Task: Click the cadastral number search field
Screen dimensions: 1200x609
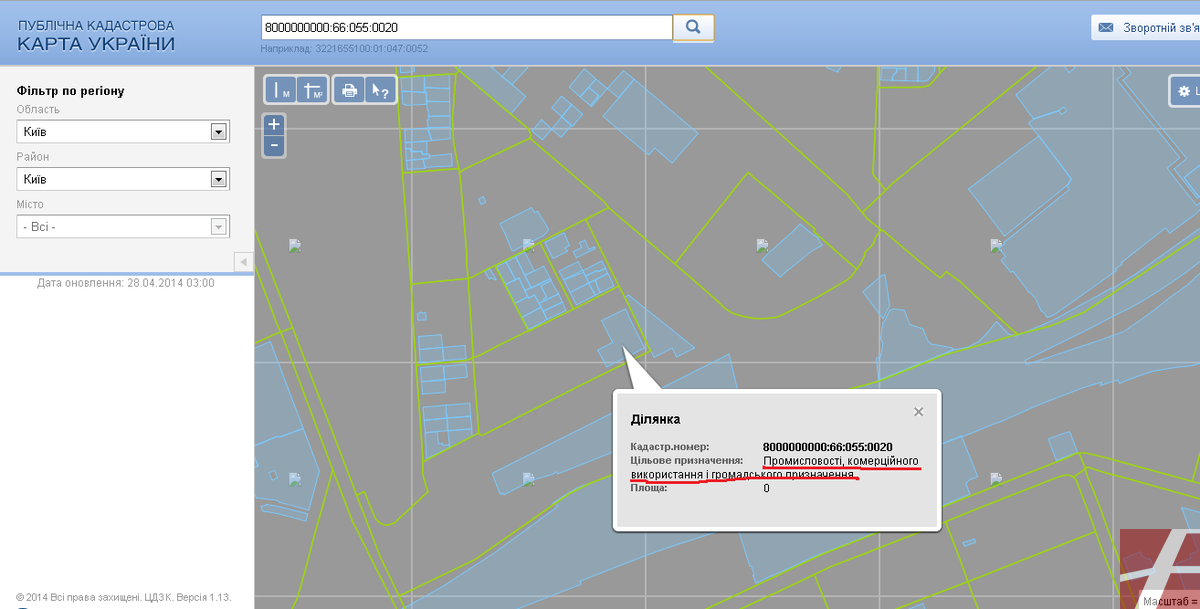Action: (465, 28)
